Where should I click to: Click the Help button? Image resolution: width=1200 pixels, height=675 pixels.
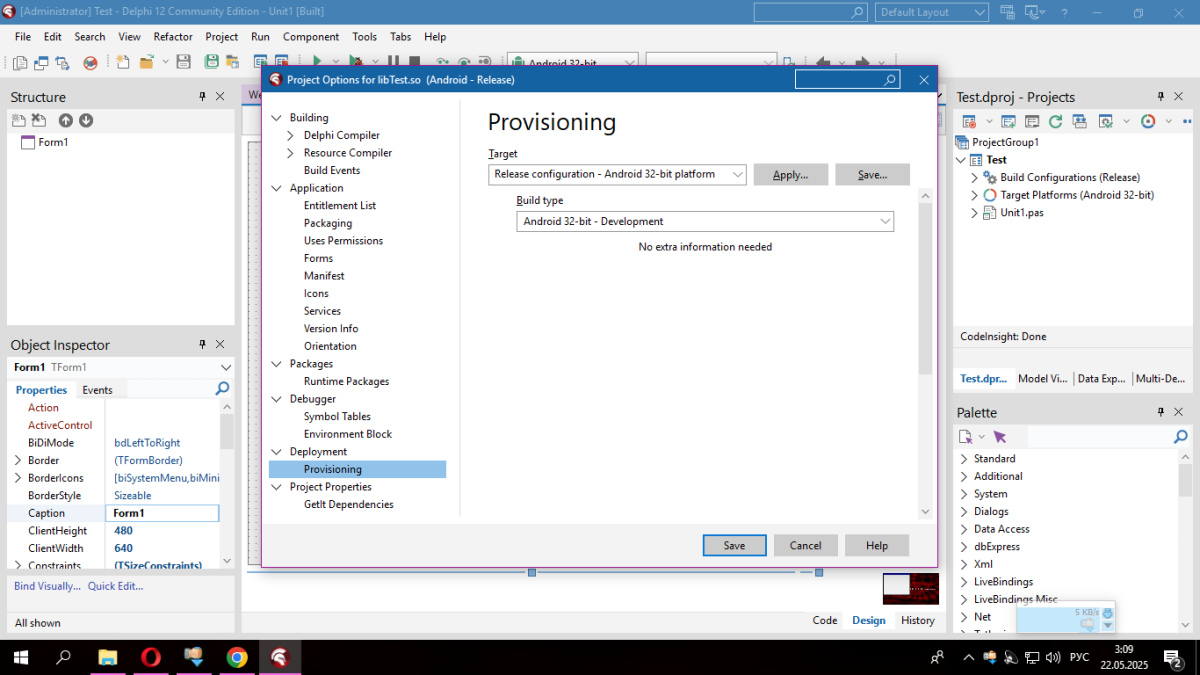pyautogui.click(x=877, y=545)
